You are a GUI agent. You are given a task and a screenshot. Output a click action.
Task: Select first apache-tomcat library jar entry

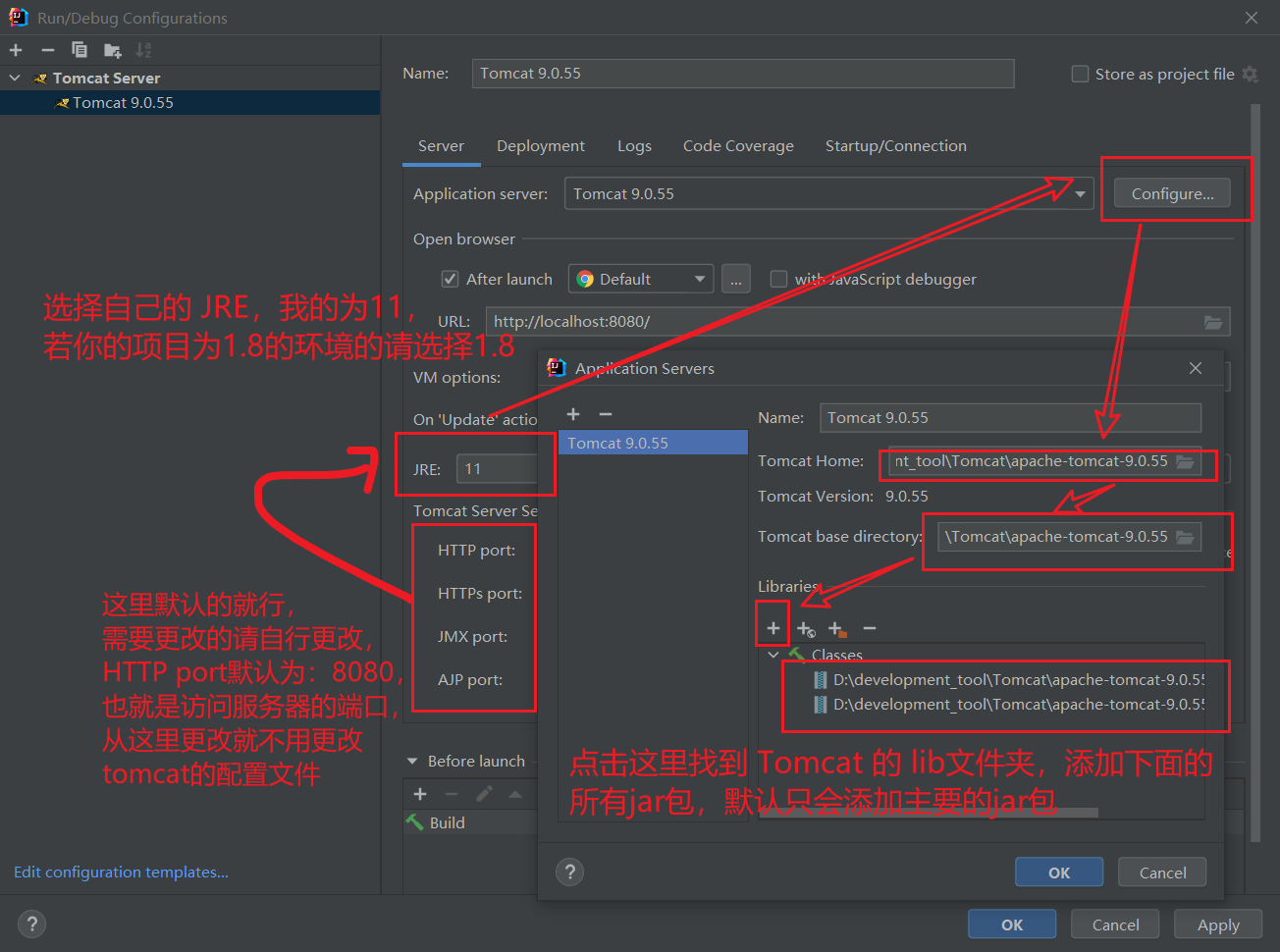tap(1009, 679)
